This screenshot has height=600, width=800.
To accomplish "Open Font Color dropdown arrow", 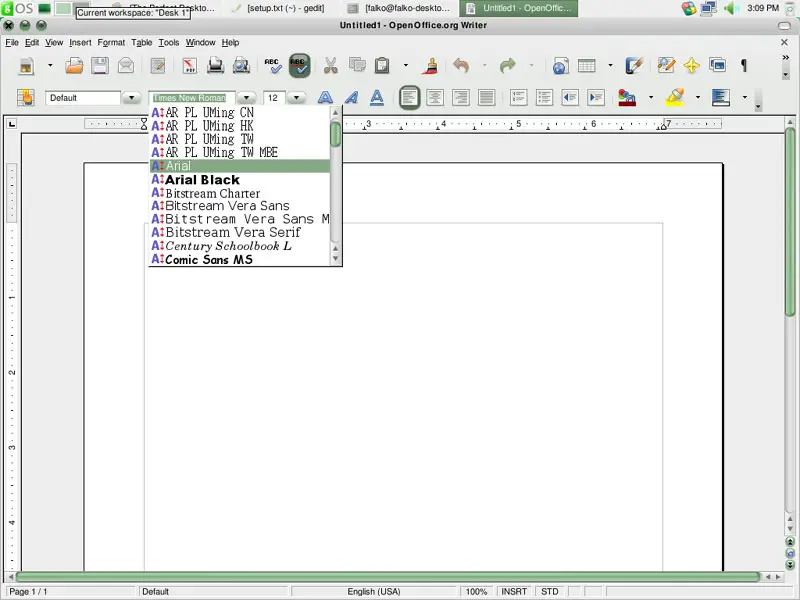I will [x=651, y=97].
